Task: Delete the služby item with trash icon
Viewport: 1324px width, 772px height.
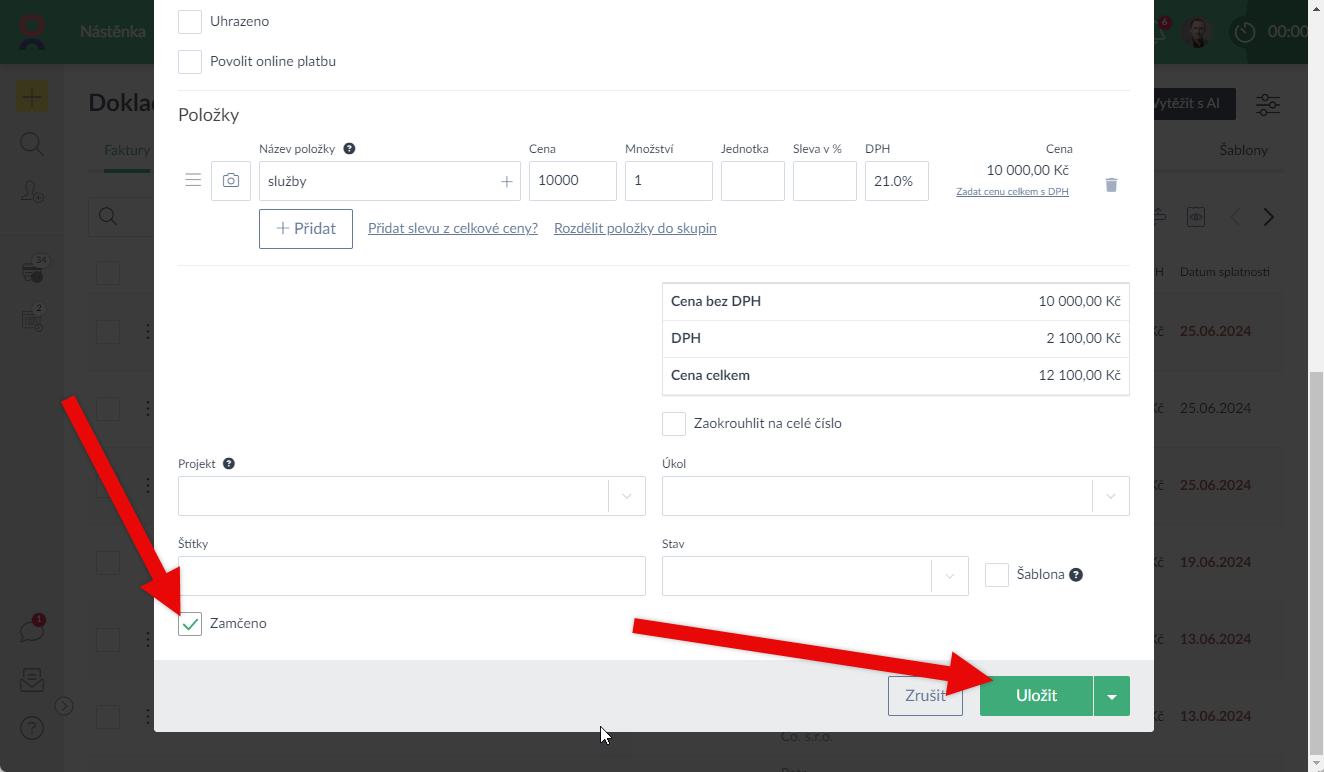Action: [1111, 185]
